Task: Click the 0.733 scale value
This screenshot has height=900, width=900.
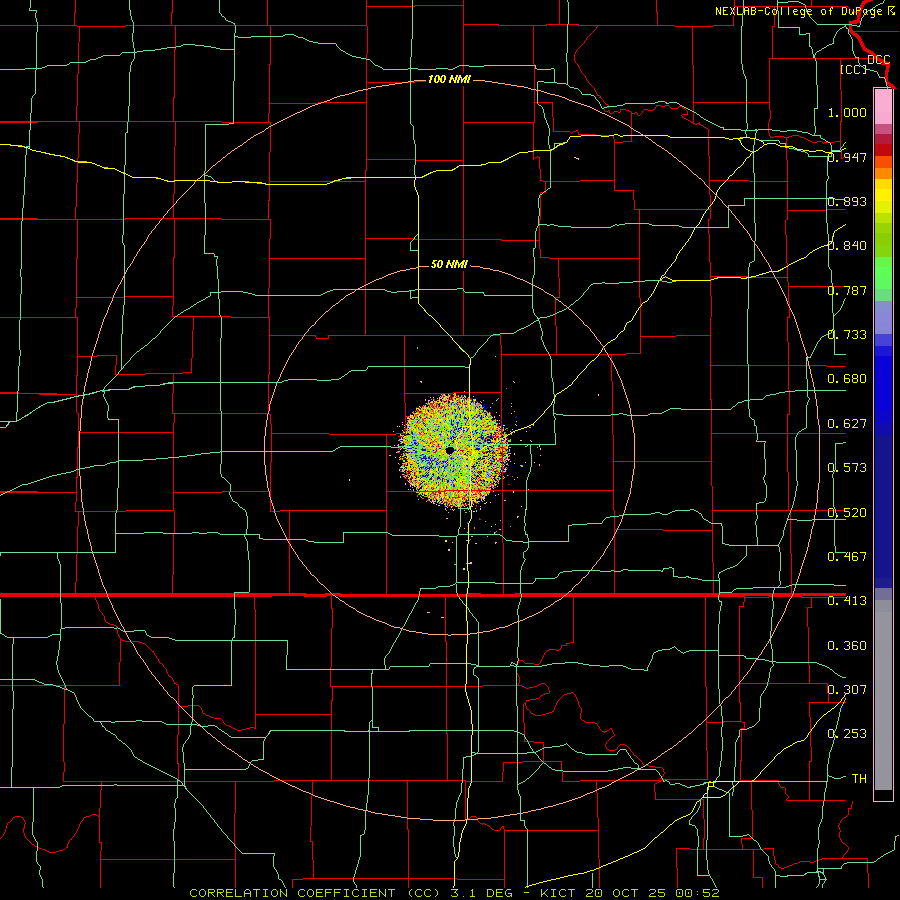Action: coord(847,335)
